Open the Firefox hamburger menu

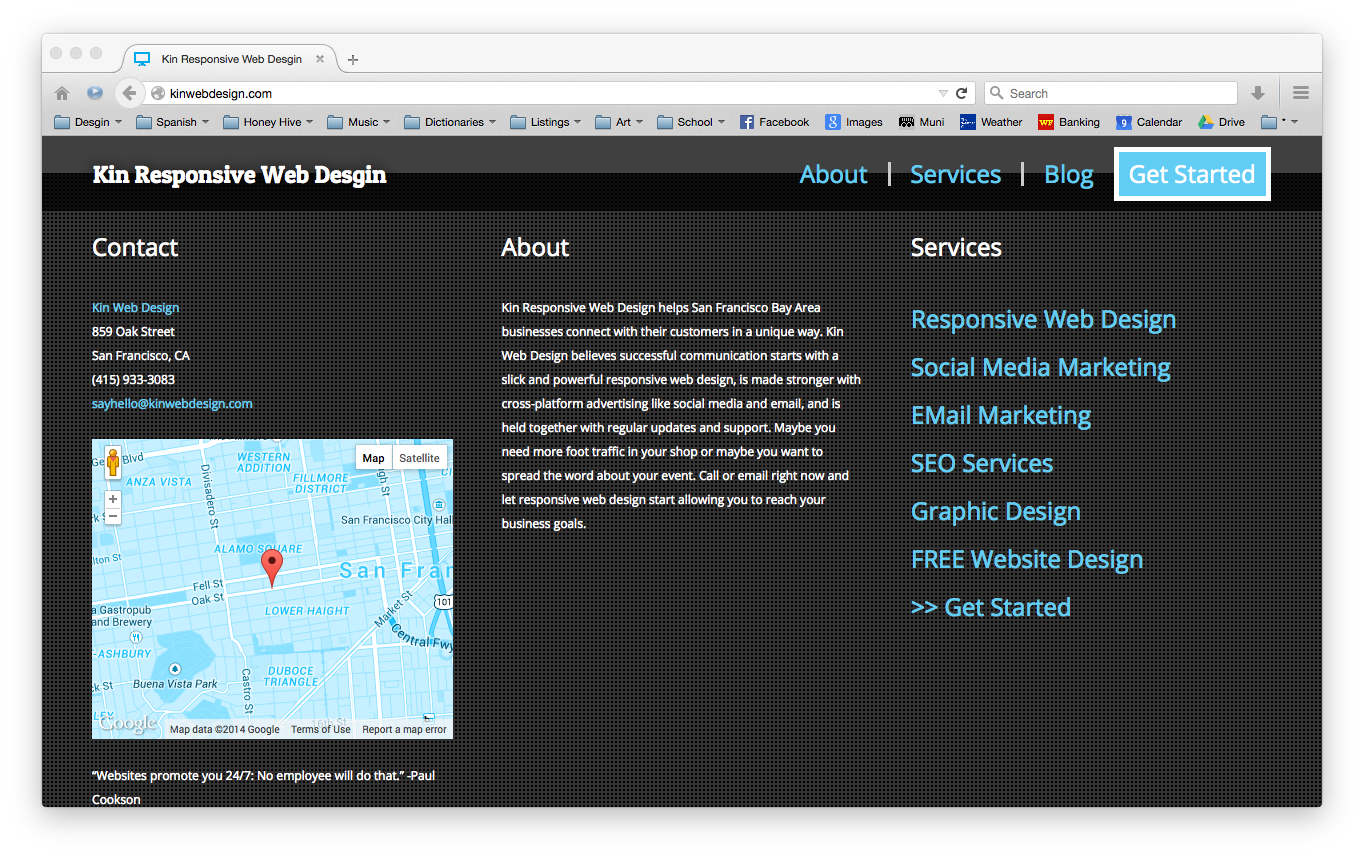1301,93
